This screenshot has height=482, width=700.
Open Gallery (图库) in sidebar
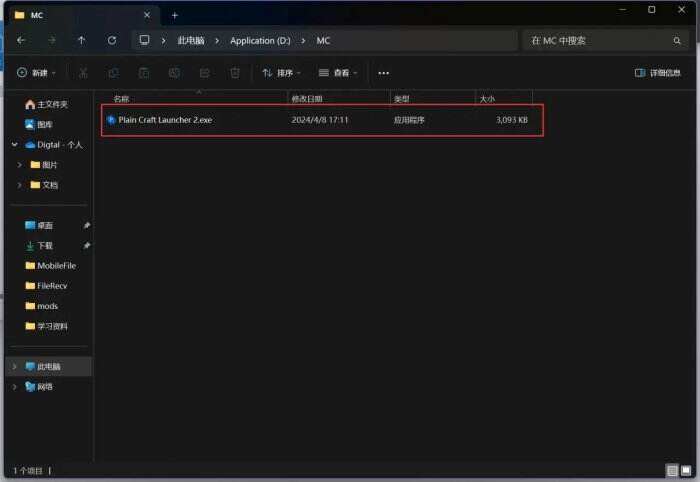[38, 124]
